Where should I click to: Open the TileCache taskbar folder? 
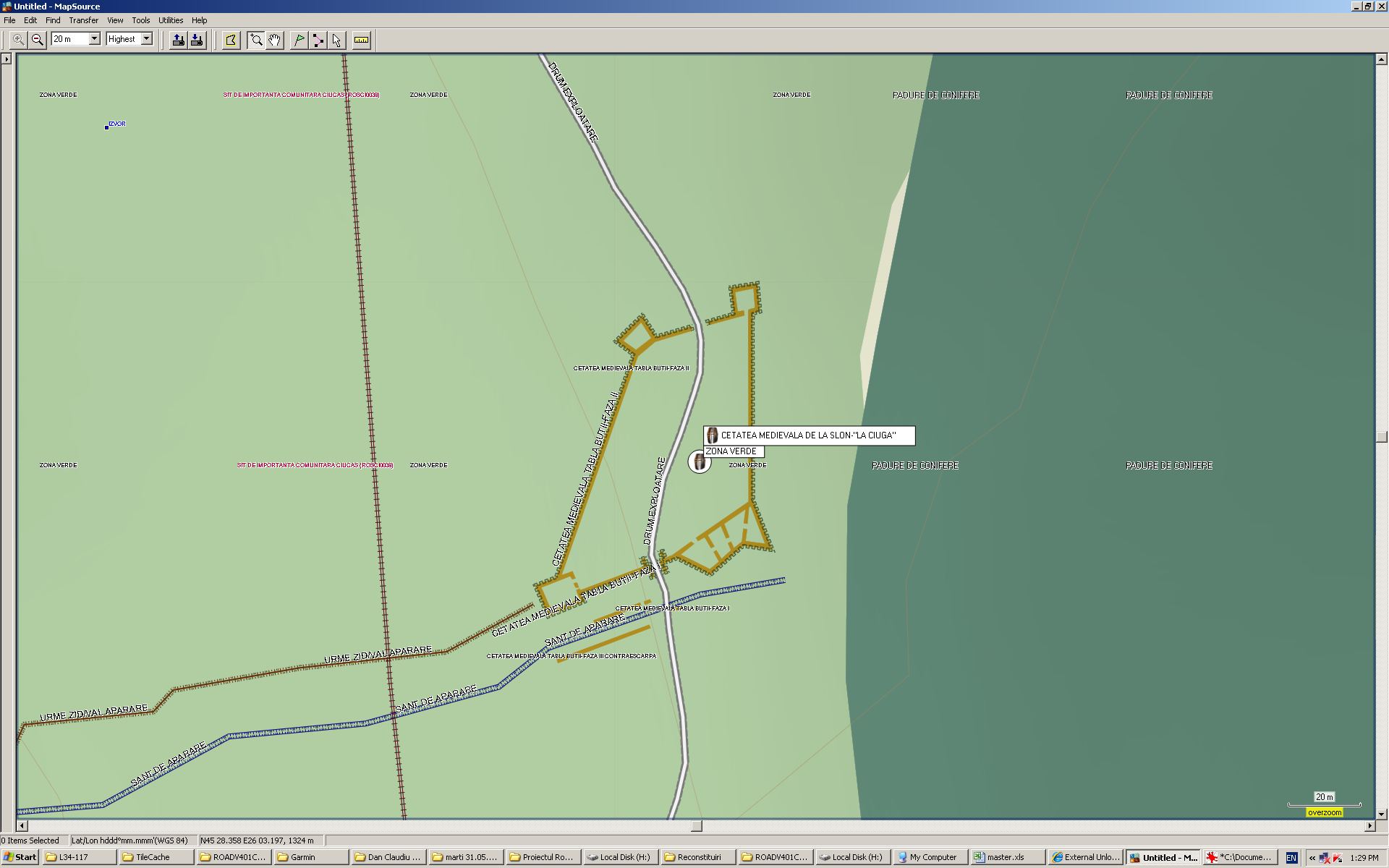156,857
